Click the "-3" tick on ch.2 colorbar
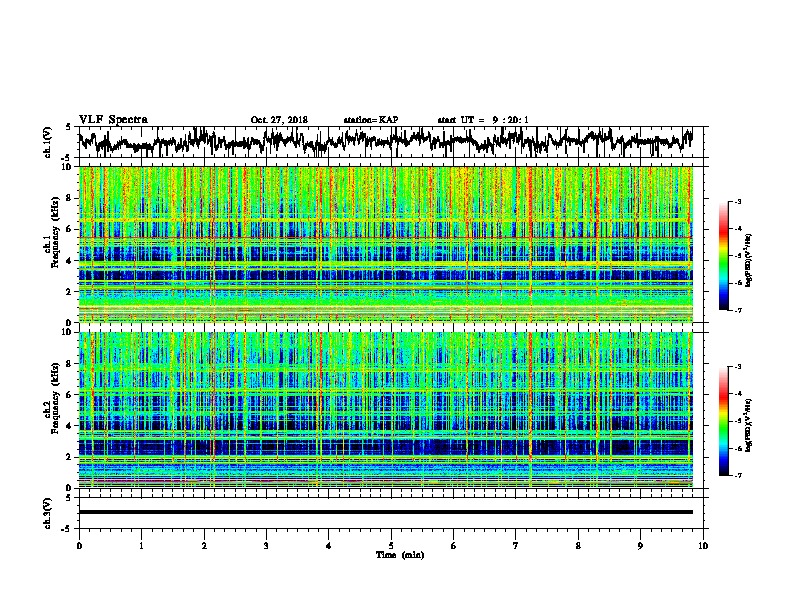The image size is (792, 612). tap(737, 367)
